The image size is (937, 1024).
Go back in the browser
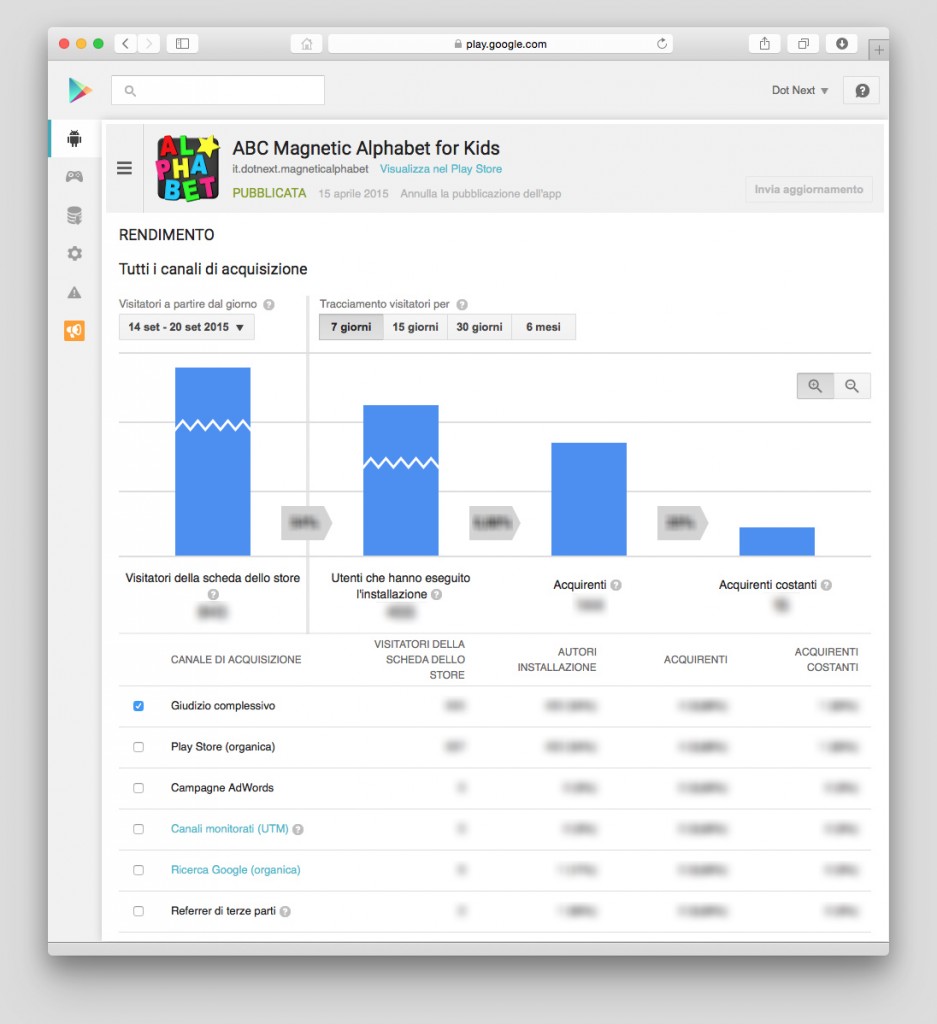click(x=125, y=44)
